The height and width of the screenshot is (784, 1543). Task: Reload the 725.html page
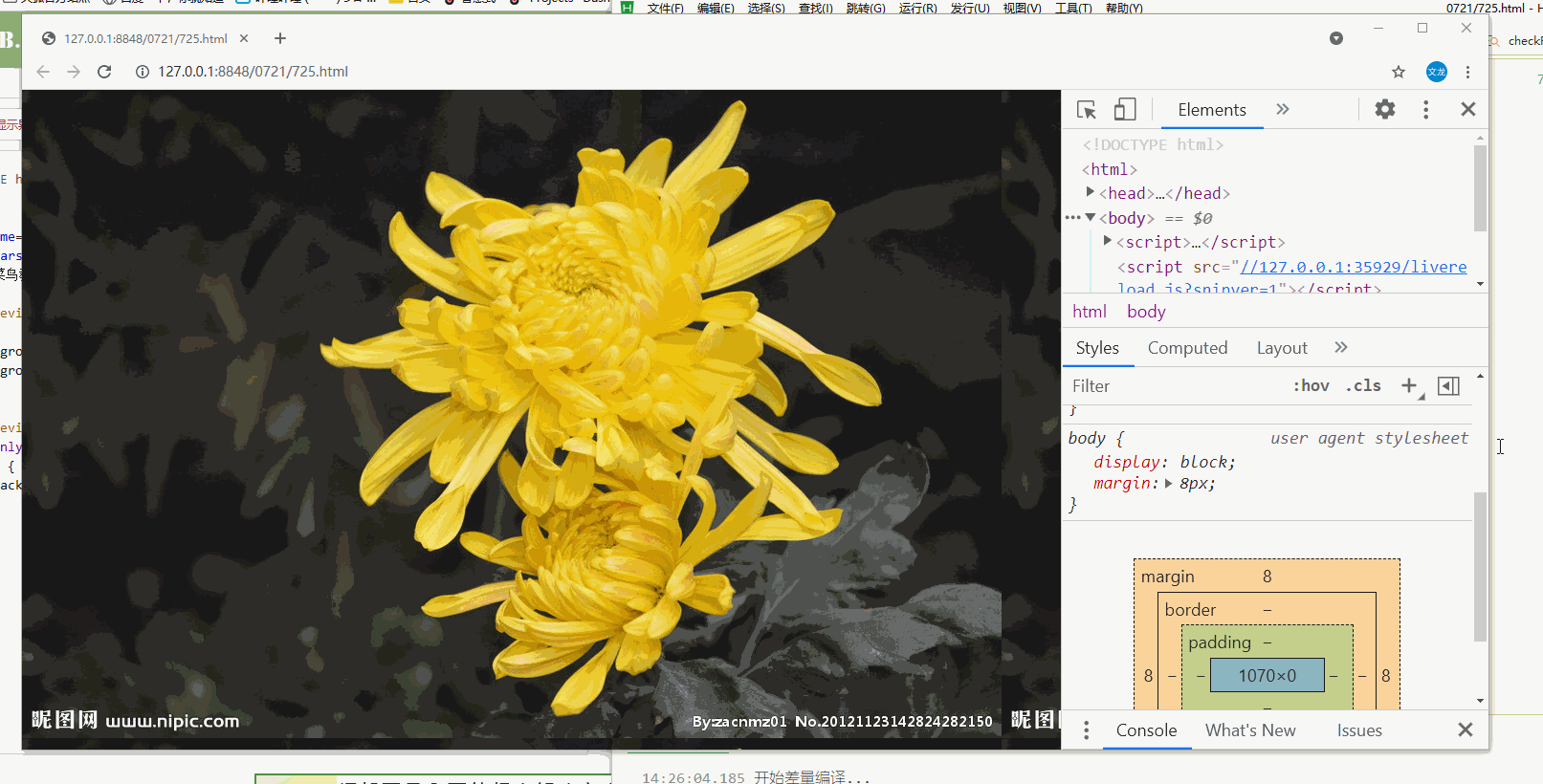104,72
